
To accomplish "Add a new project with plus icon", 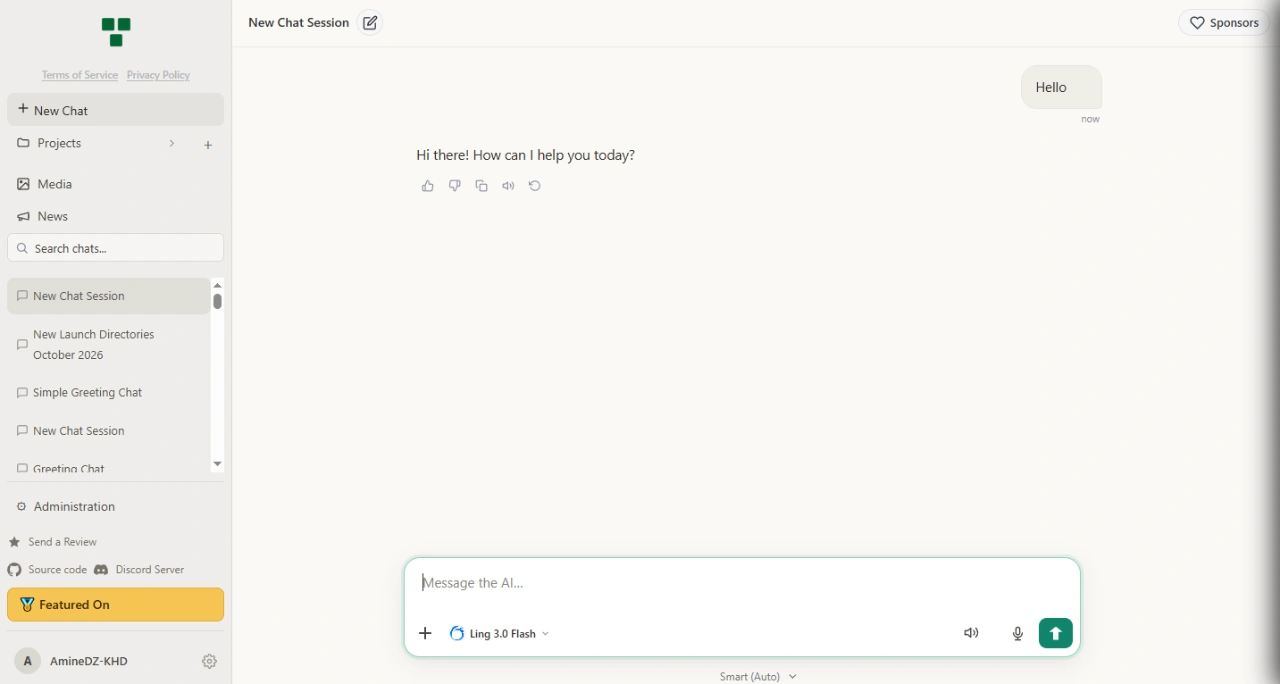I will [x=208, y=145].
